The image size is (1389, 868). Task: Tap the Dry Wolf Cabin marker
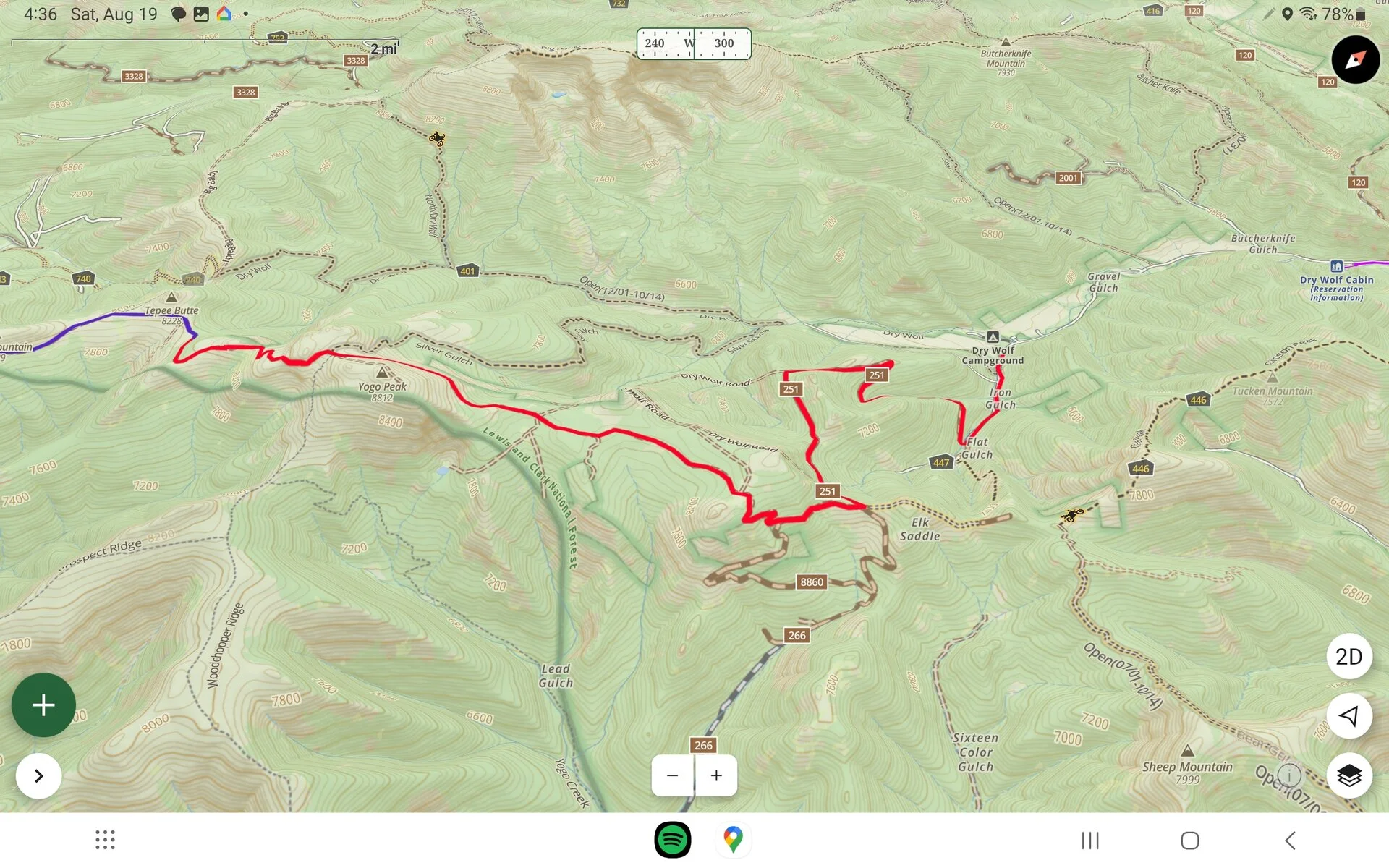coord(1337,266)
